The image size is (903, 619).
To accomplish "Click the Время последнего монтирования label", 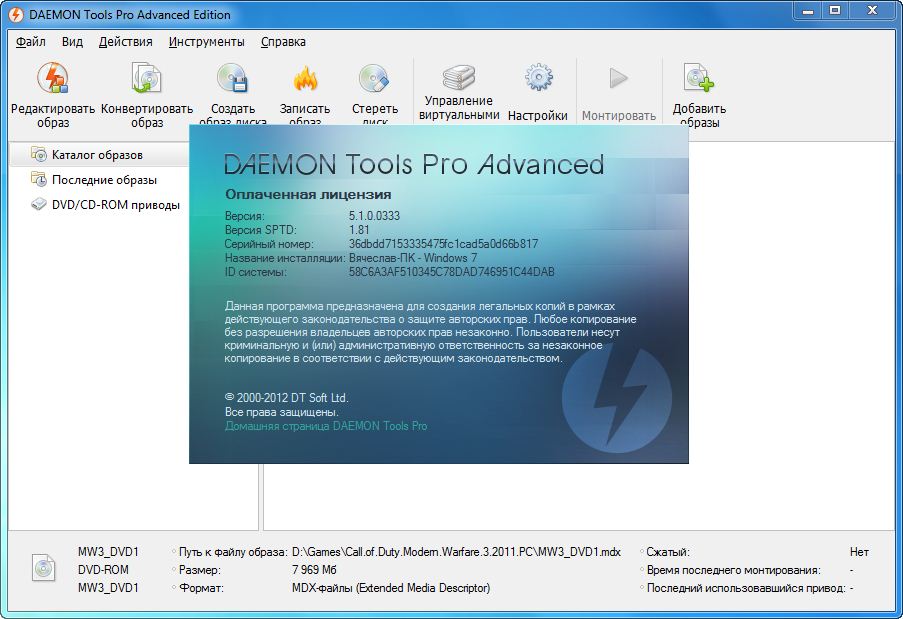I will [x=734, y=570].
